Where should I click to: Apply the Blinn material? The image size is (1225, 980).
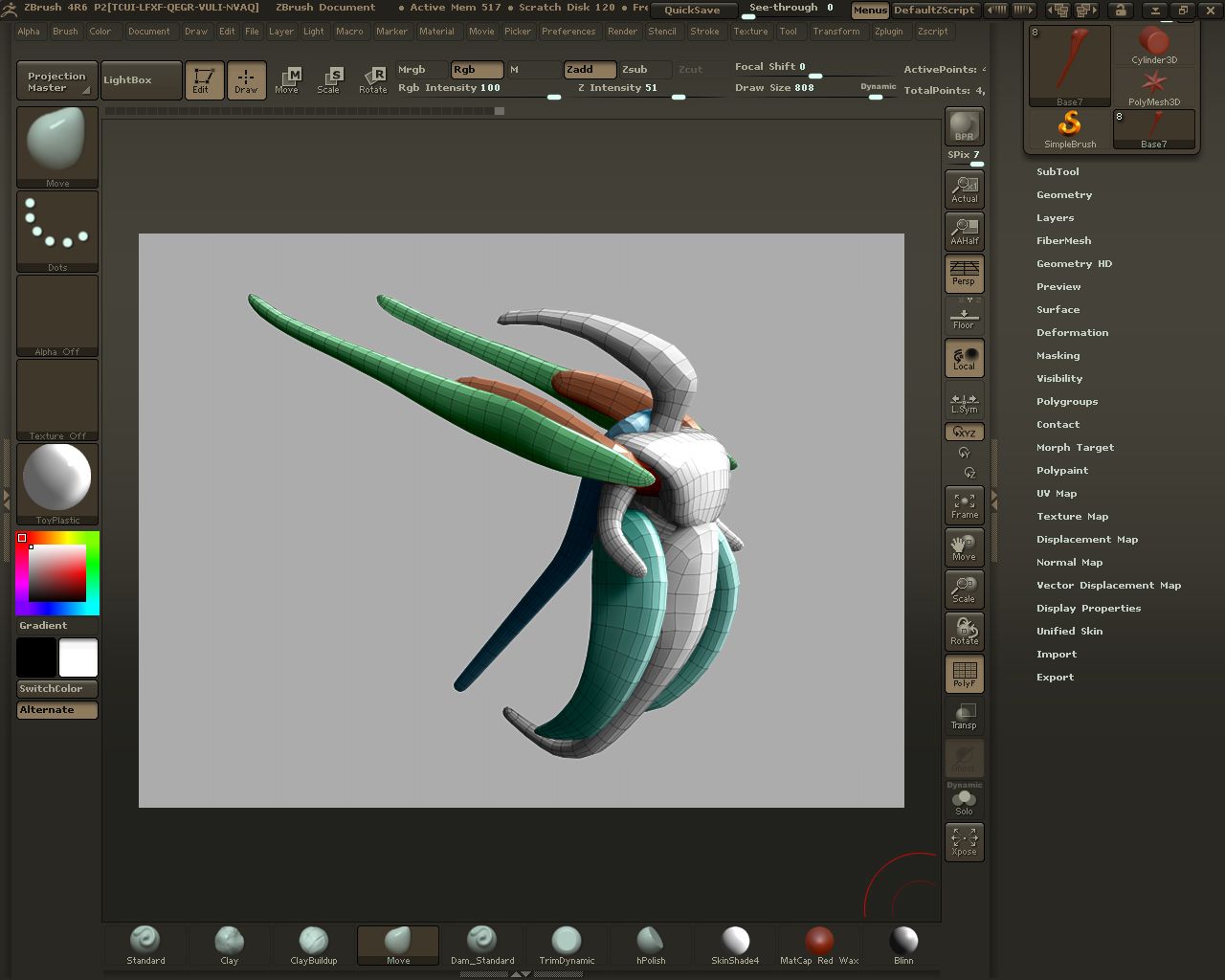coord(903,946)
